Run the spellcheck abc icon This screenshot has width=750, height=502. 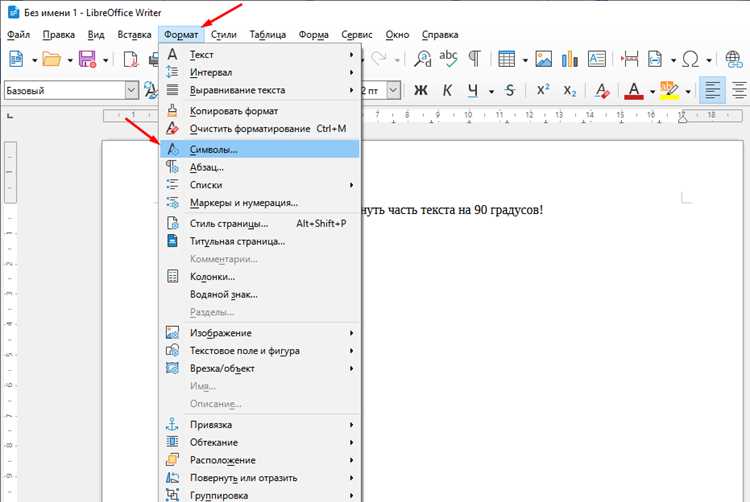[x=449, y=59]
